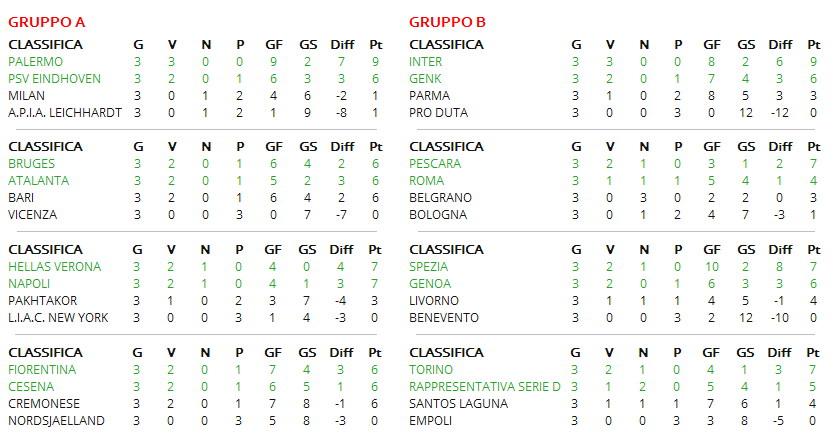Image resolution: width=840 pixels, height=440 pixels.
Task: Open the CESENA team entry
Action: pyautogui.click(x=31, y=386)
